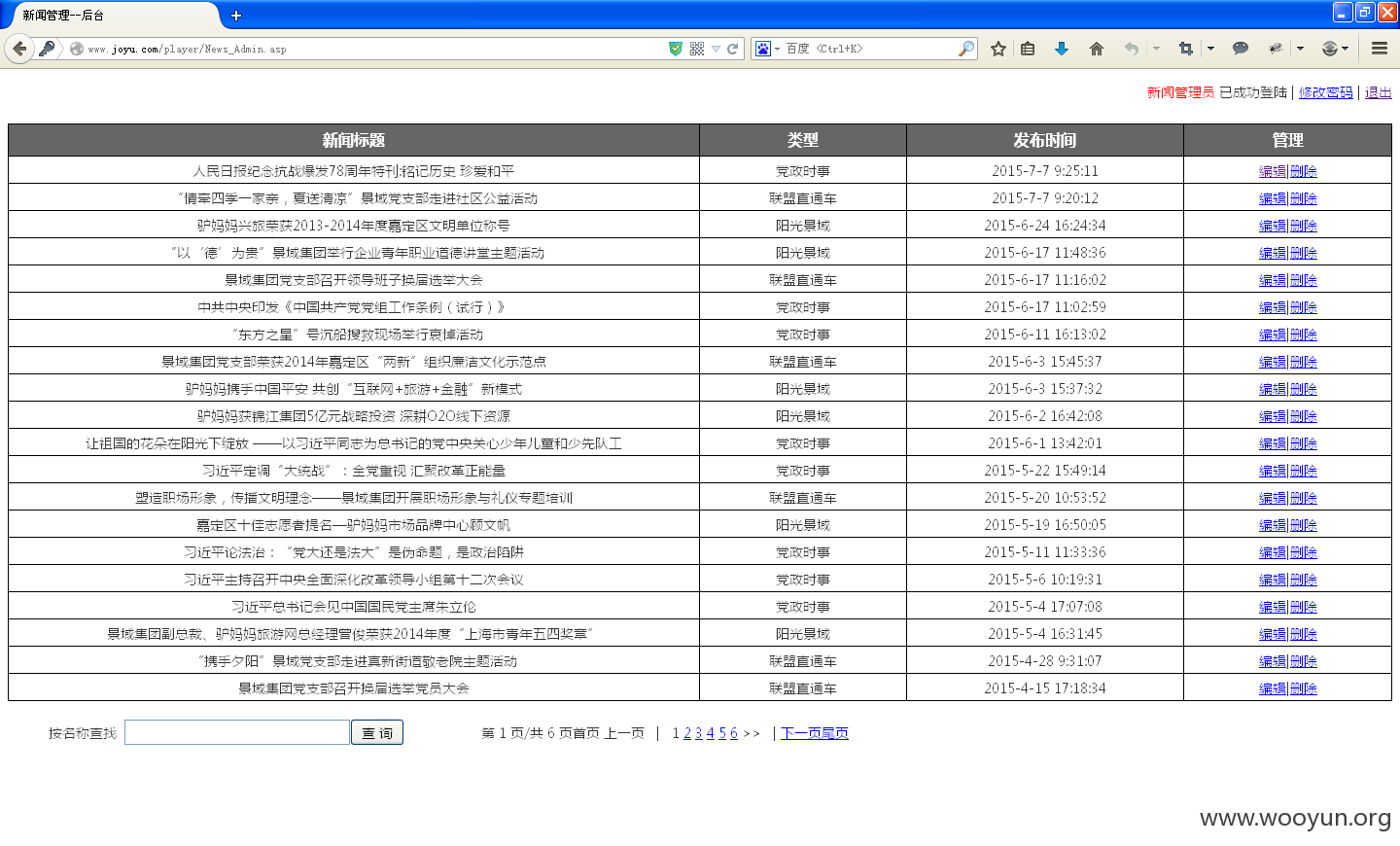This screenshot has width=1400, height=846.
Task: Click 删除 for the 2015-5-11 11:33:36 row
Action: (1304, 552)
